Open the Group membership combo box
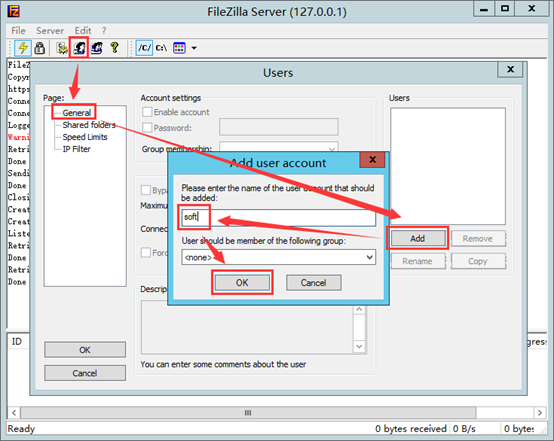 278,148
